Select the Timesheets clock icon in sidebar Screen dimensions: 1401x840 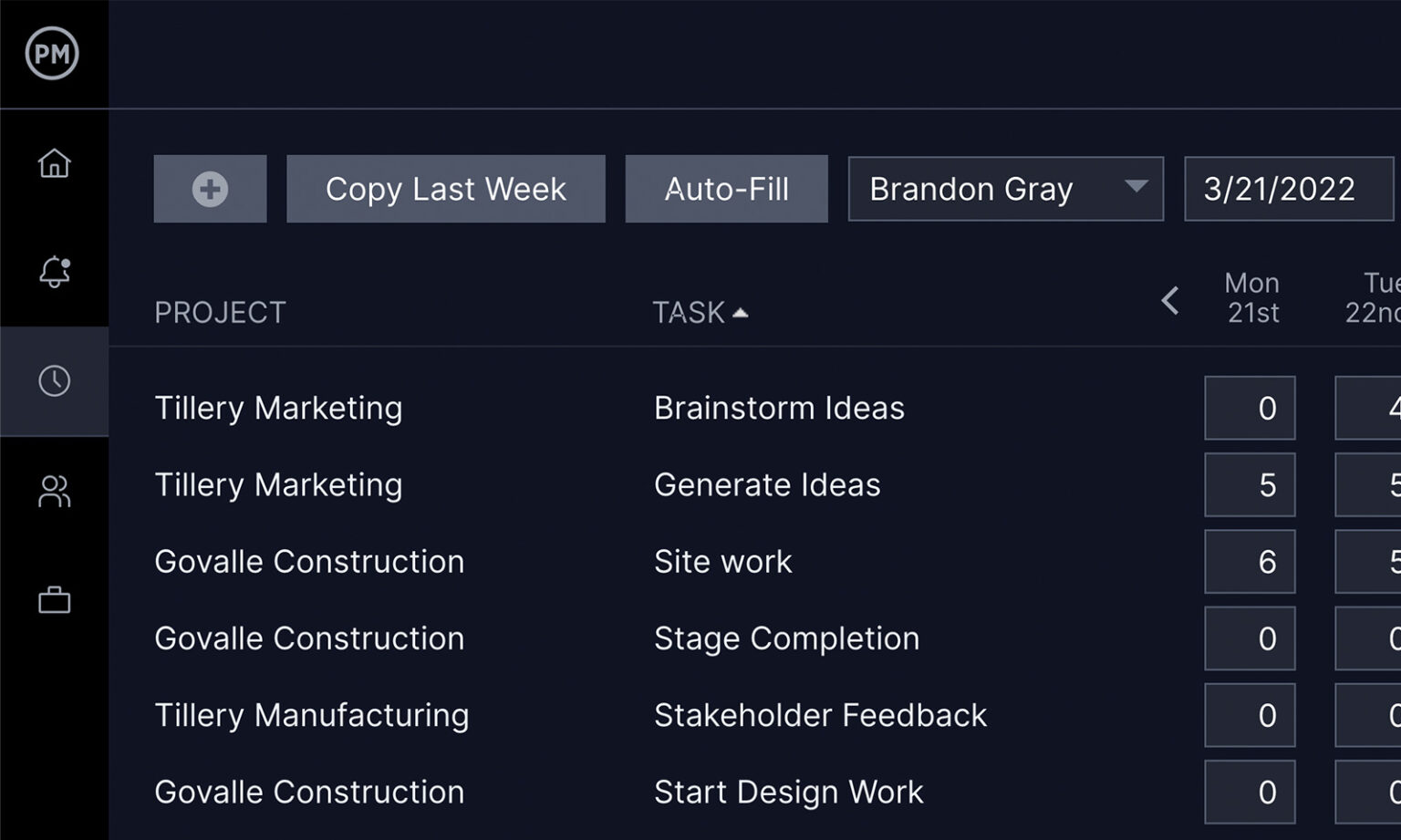(54, 382)
